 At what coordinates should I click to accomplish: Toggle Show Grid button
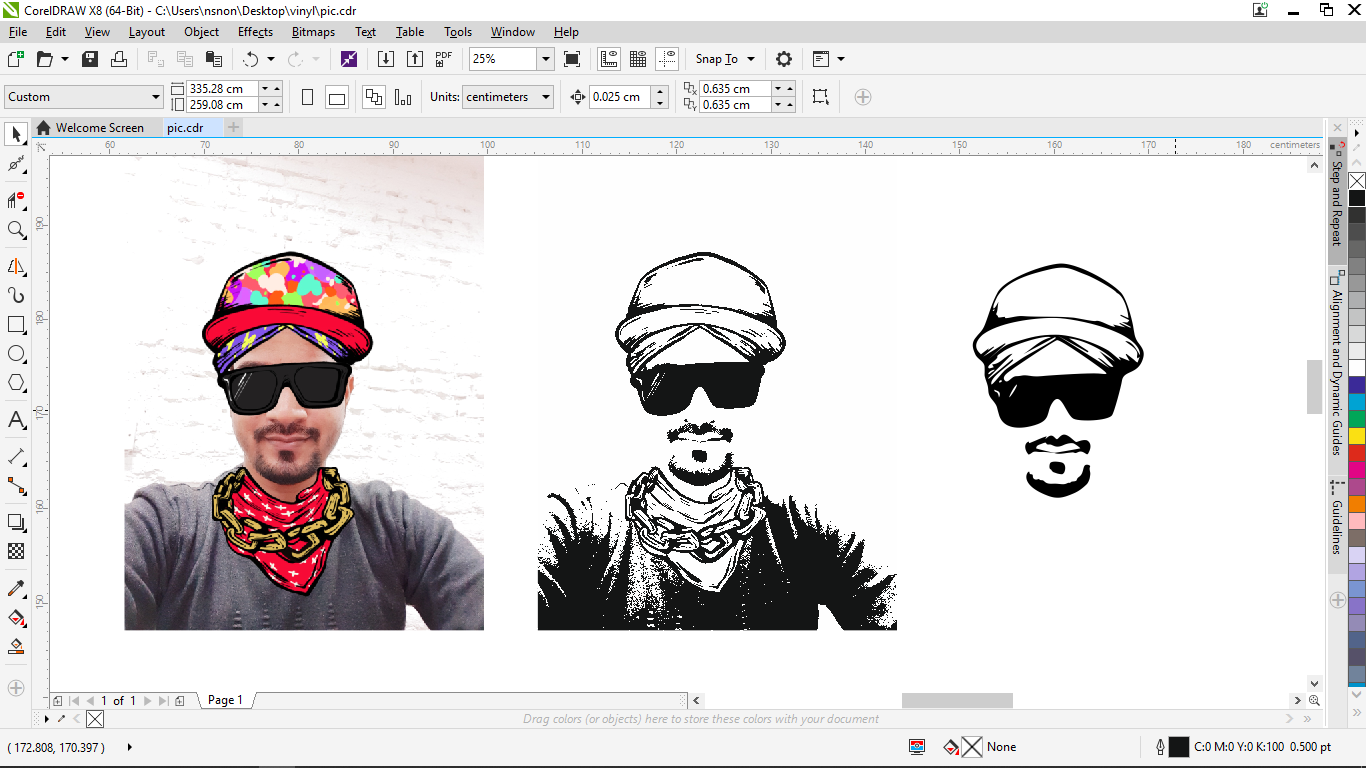pyautogui.click(x=637, y=59)
